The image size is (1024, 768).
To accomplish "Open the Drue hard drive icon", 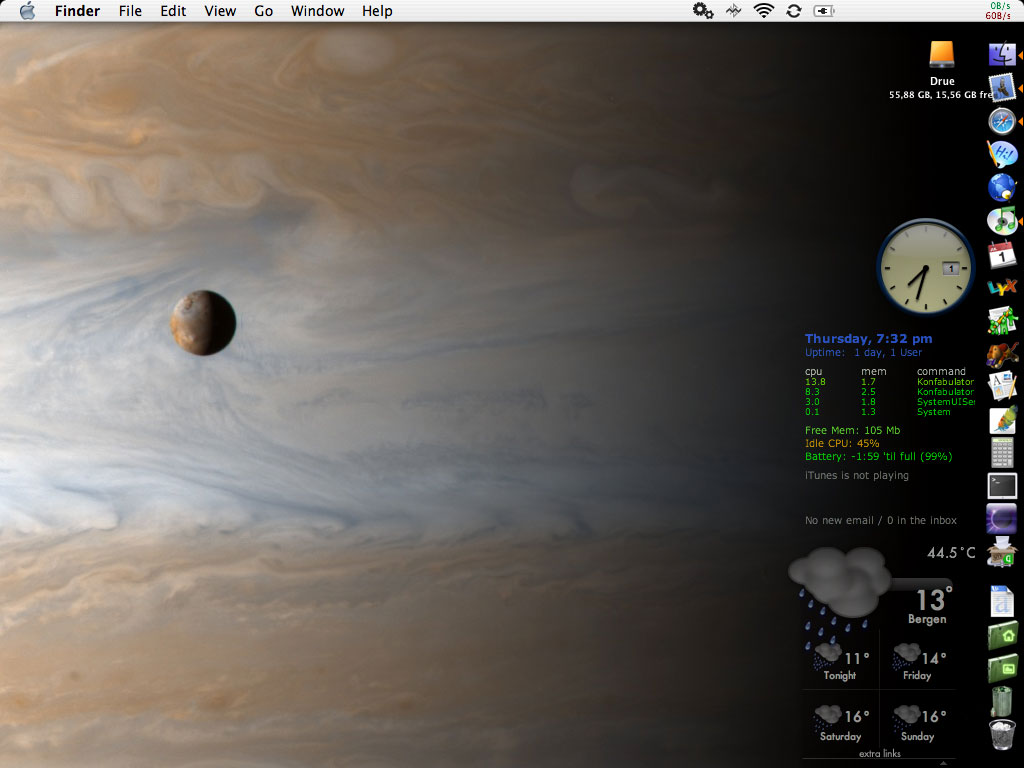I will point(941,56).
